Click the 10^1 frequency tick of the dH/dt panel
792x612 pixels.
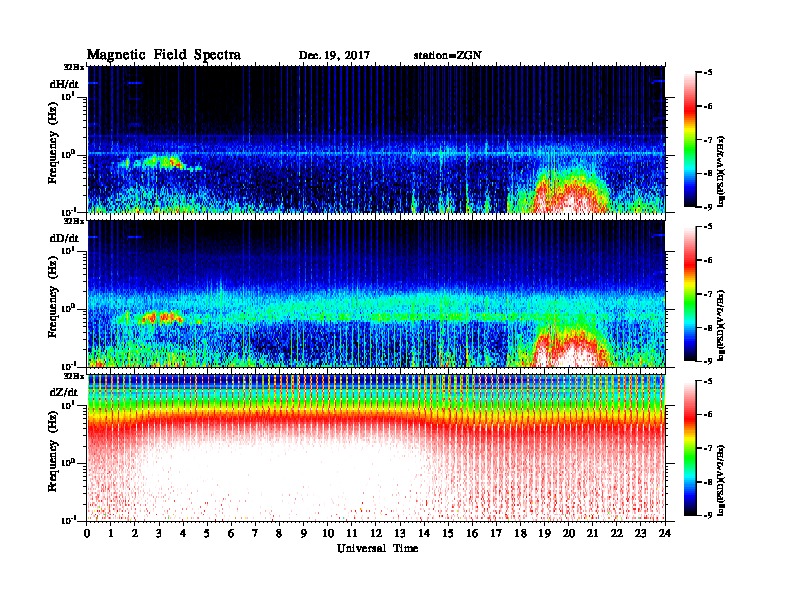tap(68, 96)
